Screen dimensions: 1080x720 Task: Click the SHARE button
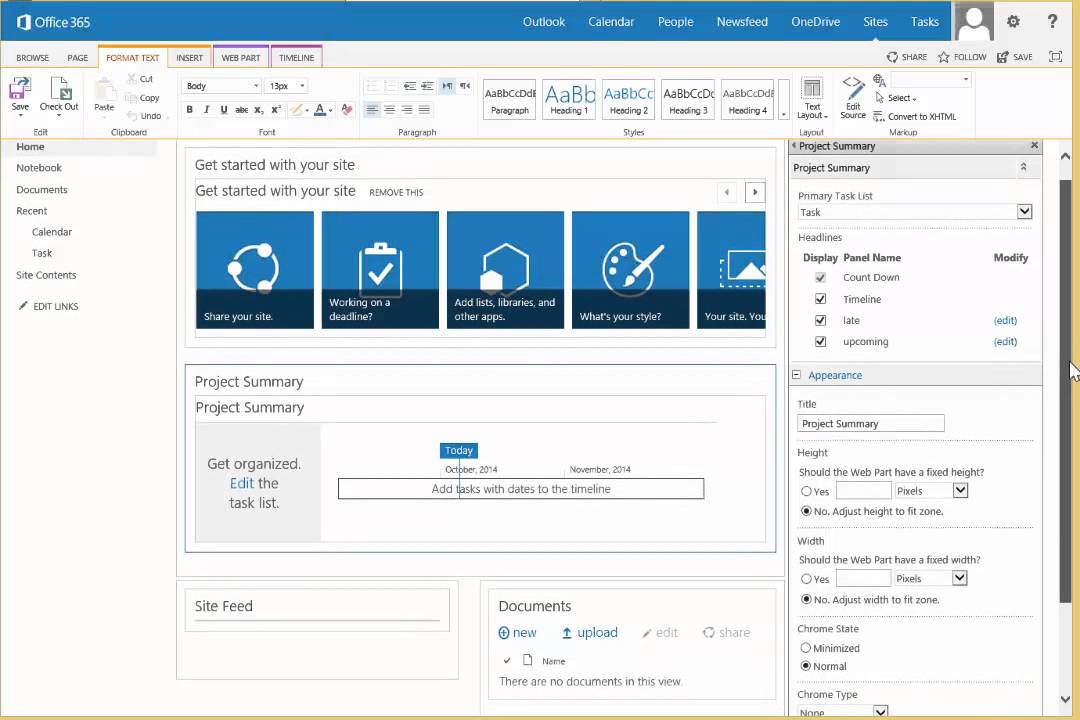(906, 56)
